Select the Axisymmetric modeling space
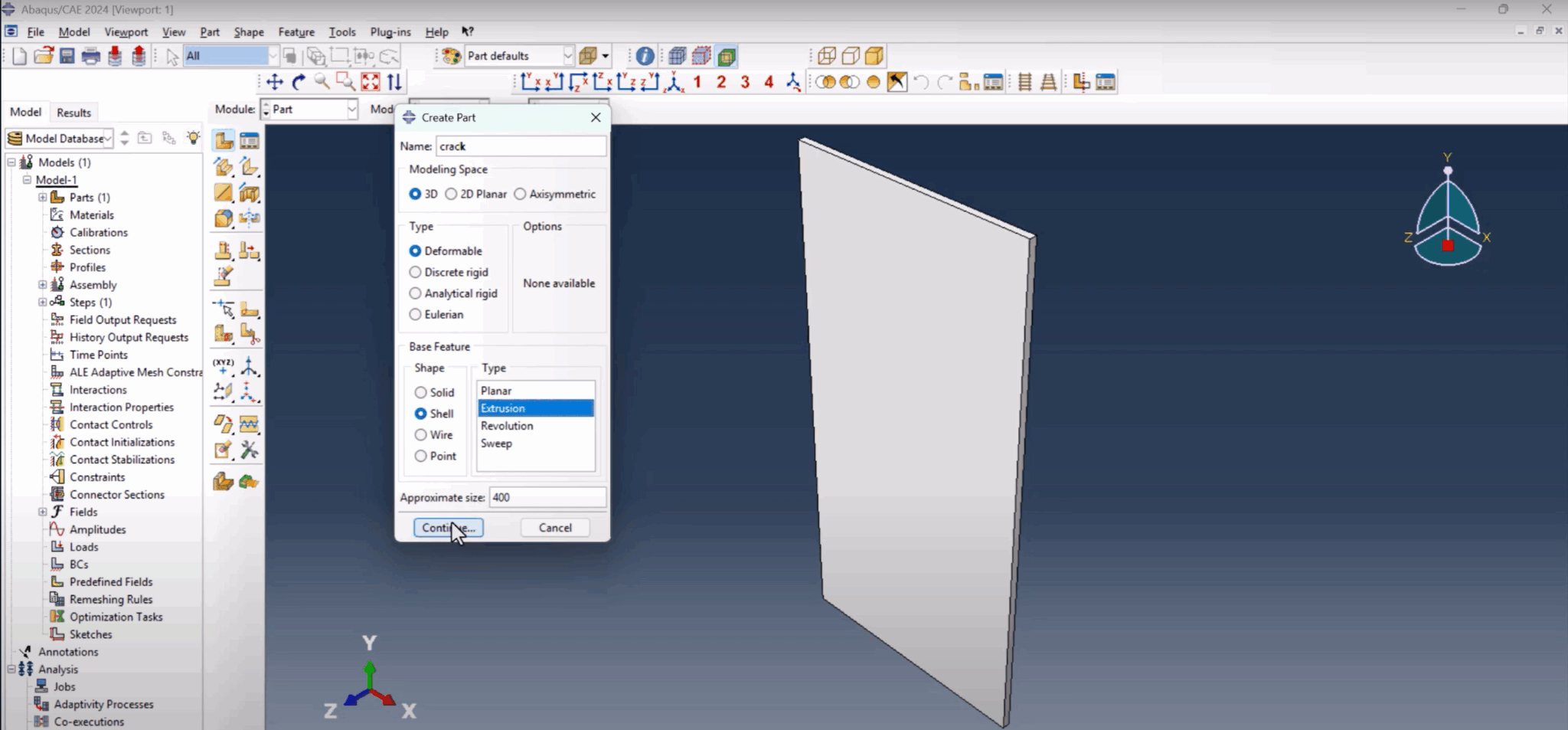Image resolution: width=1568 pixels, height=730 pixels. coord(521,194)
